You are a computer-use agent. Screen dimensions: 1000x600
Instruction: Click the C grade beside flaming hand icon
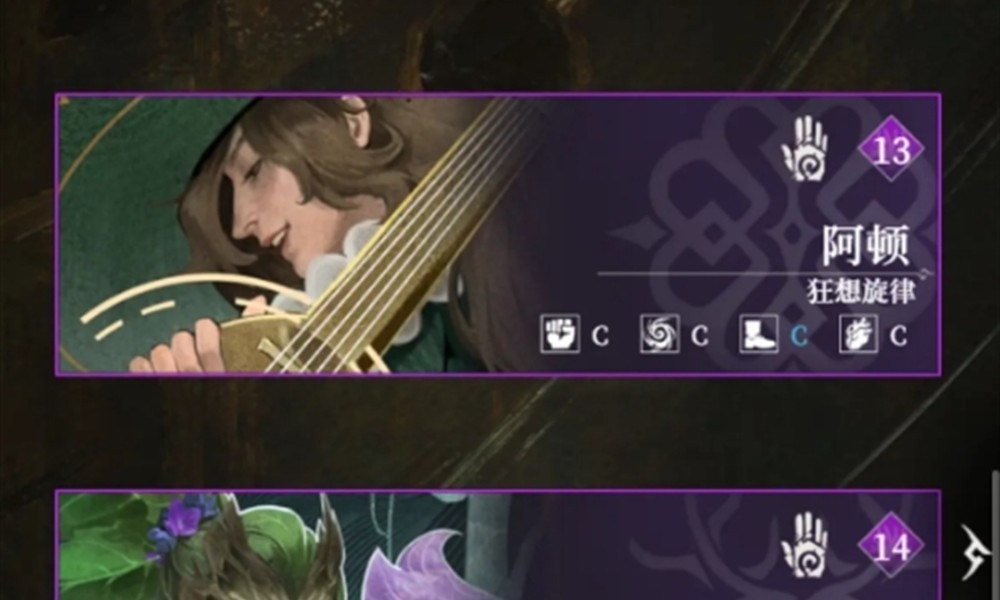899,335
